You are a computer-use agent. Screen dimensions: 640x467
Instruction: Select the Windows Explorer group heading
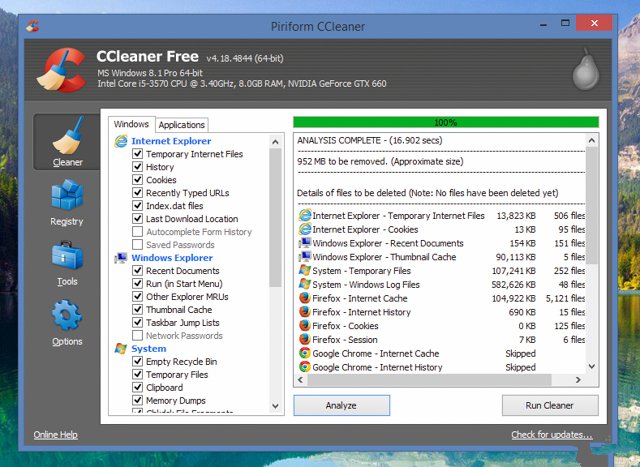tap(172, 258)
